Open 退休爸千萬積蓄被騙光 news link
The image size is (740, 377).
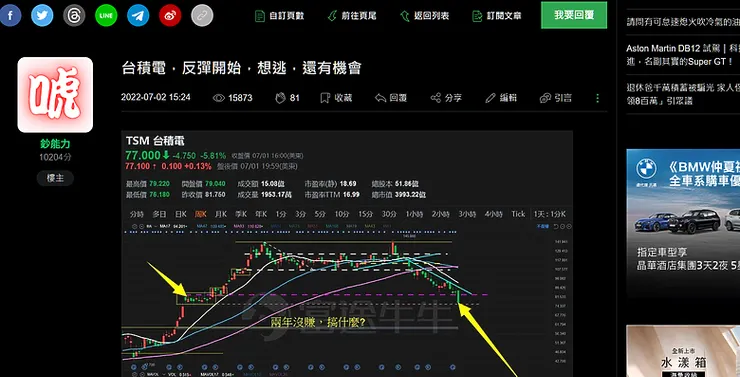(683, 94)
